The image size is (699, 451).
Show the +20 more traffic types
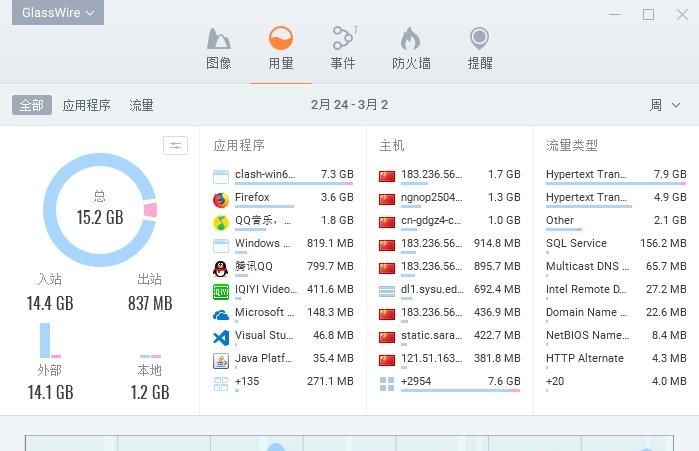(616, 384)
